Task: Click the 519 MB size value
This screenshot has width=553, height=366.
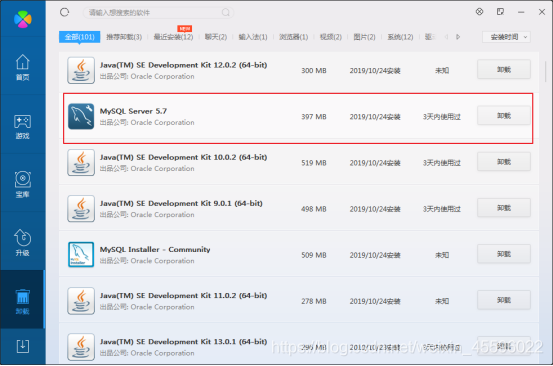Action: [314, 163]
